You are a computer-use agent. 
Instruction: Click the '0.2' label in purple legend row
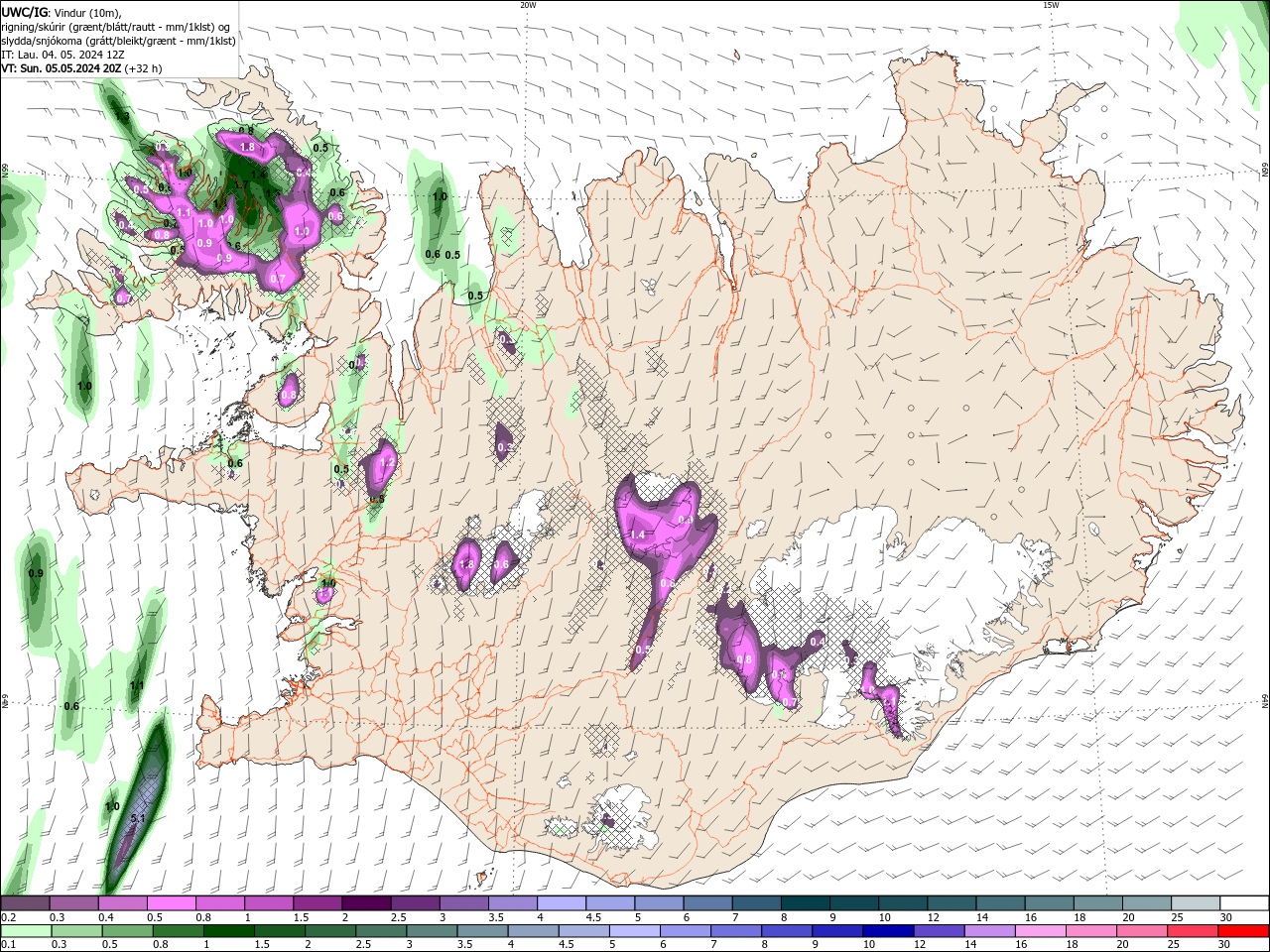click(8, 917)
